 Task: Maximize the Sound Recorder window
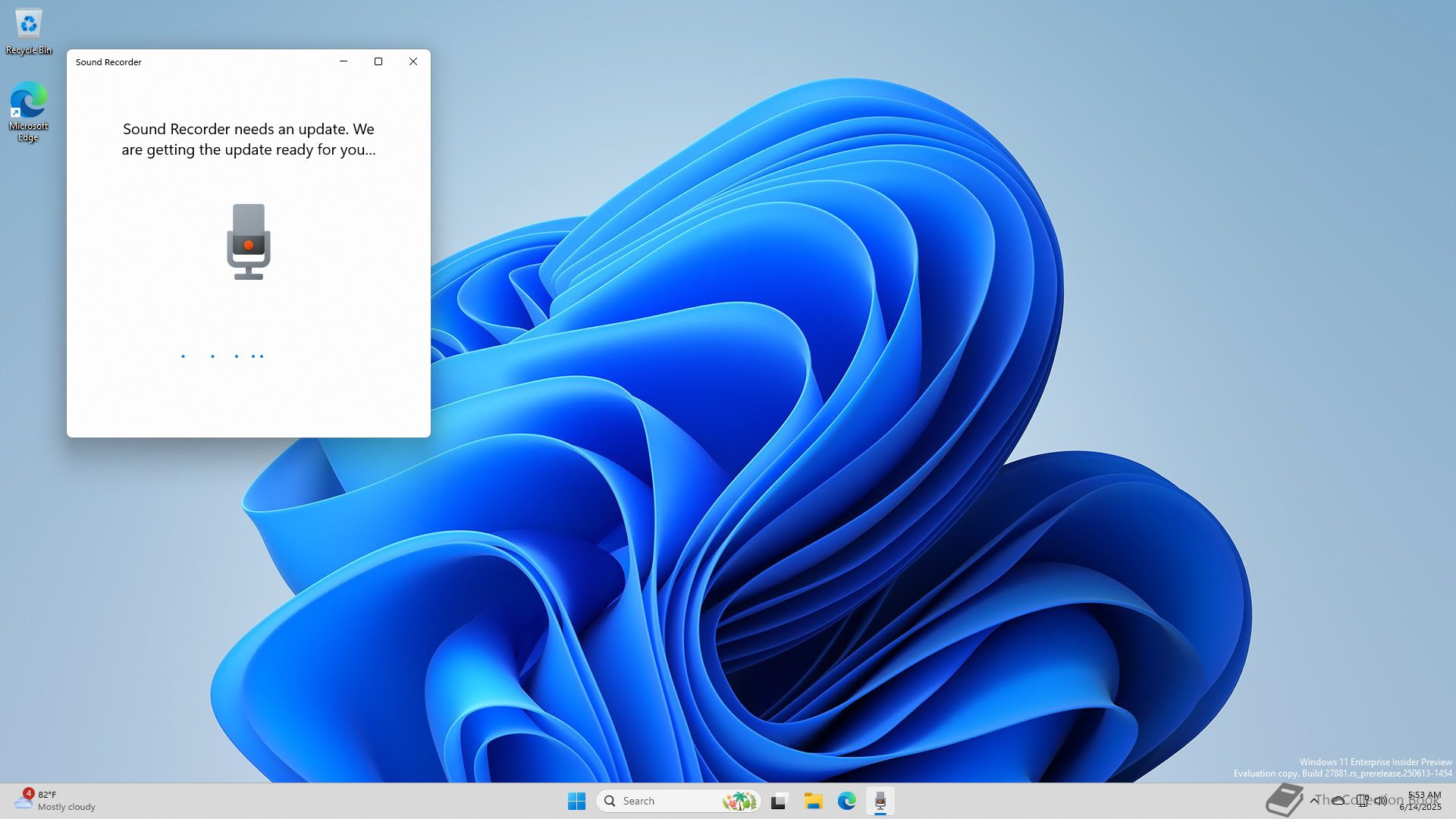click(378, 61)
